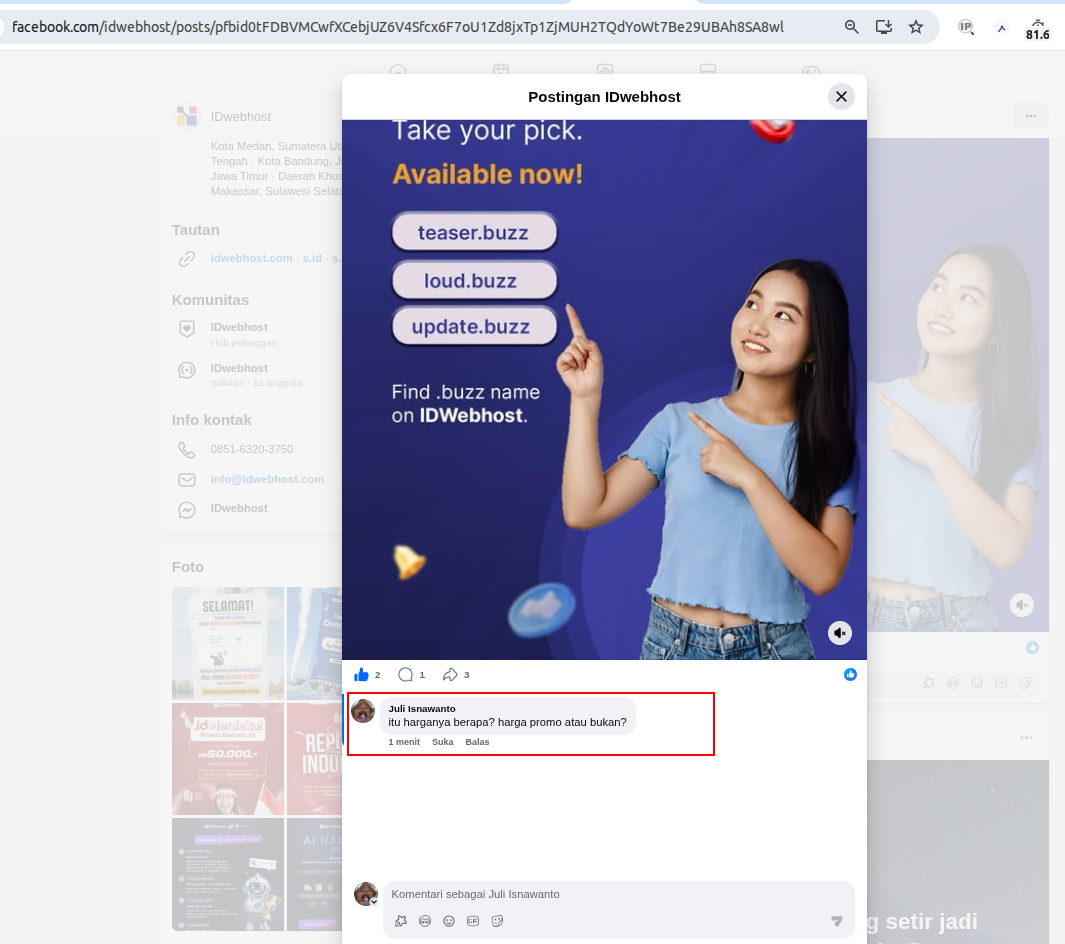
Task: Open the IDwebhost Messenger contact entry
Action: [x=239, y=508]
